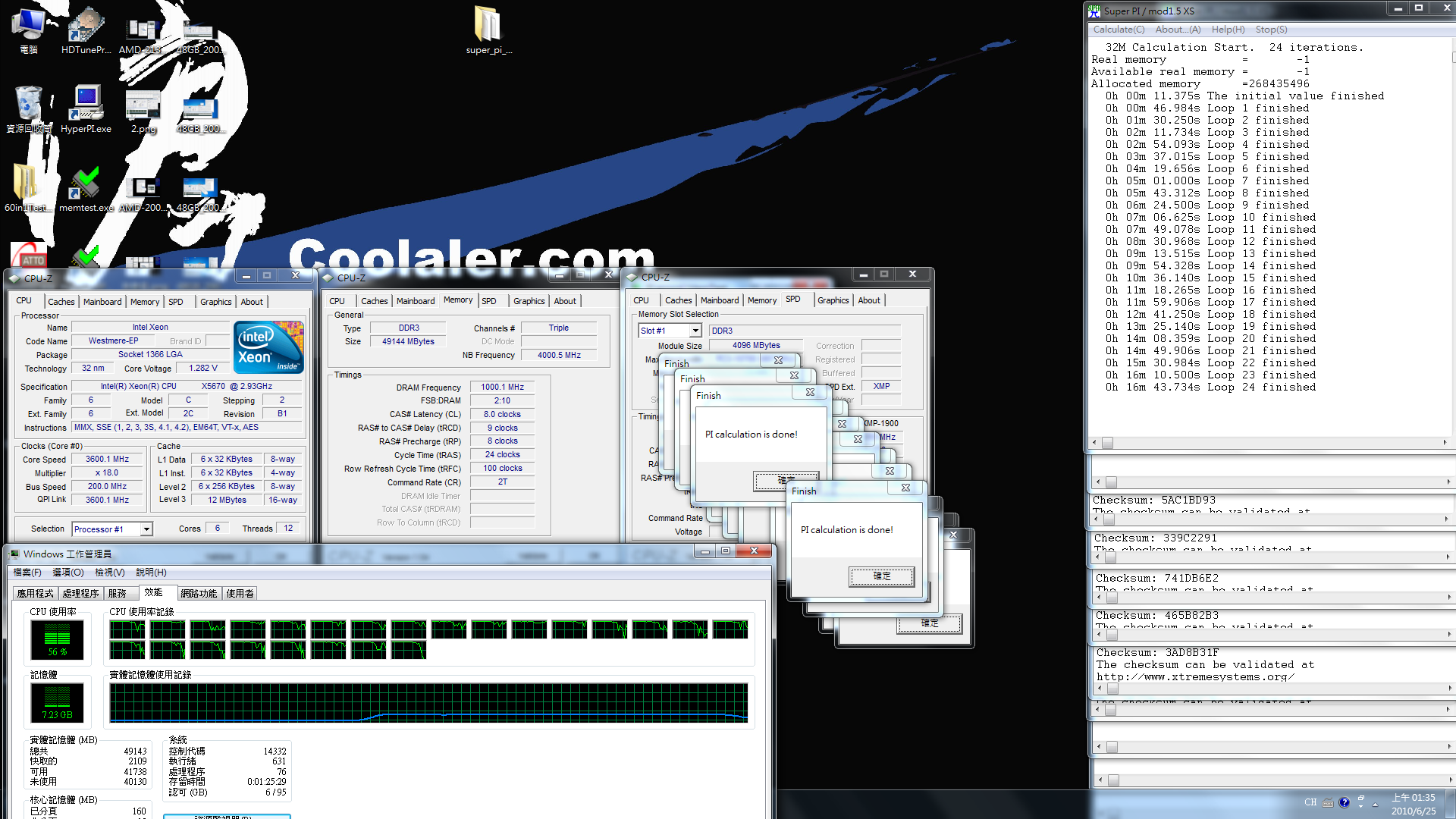Click the Core Speed 3600.1 MHz field
Image resolution: width=1456 pixels, height=819 pixels.
coord(108,460)
